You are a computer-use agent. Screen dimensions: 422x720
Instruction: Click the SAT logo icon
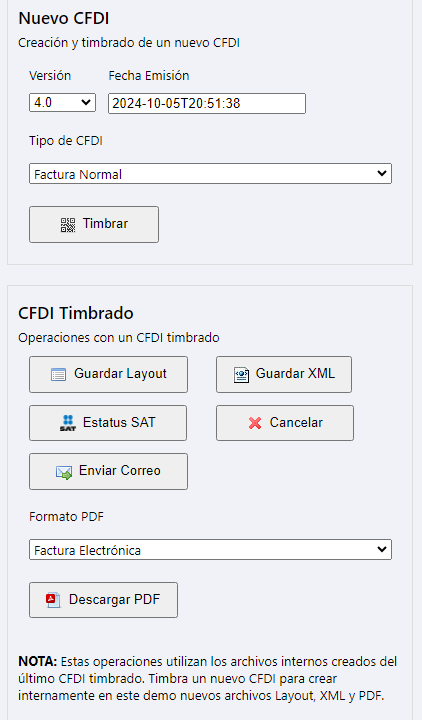point(68,423)
